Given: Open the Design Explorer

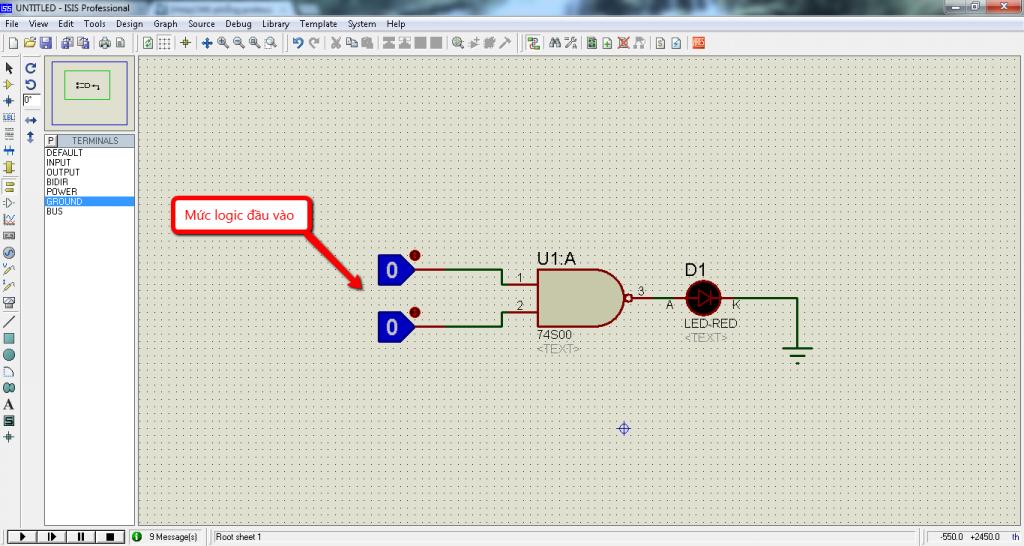Looking at the screenshot, I should [x=592, y=43].
